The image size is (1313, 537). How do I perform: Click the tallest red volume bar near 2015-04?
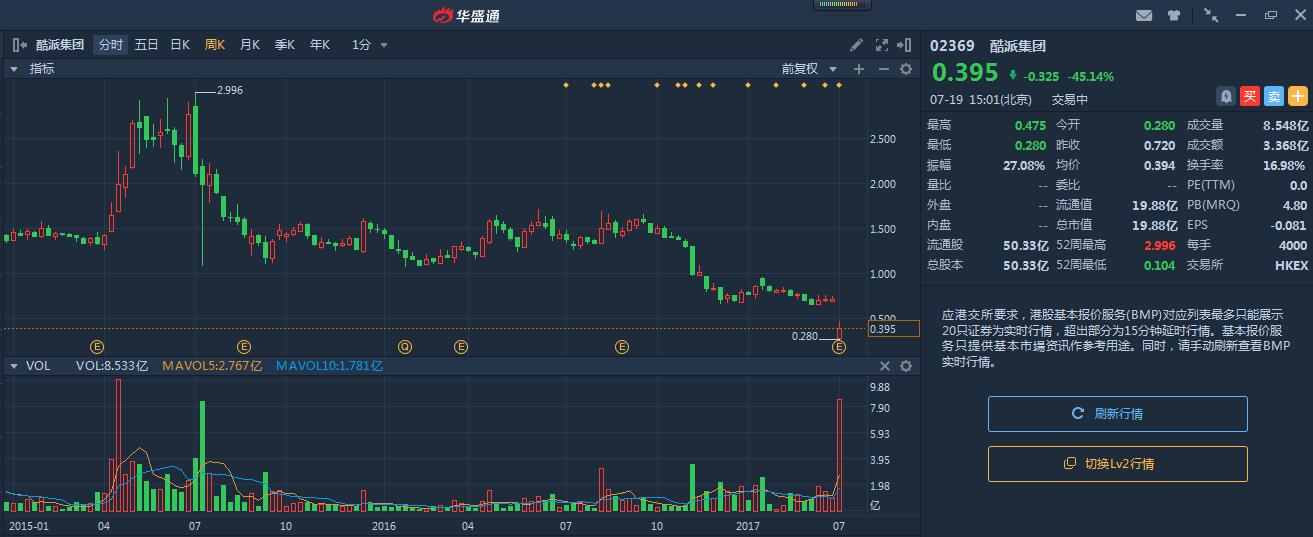point(118,446)
